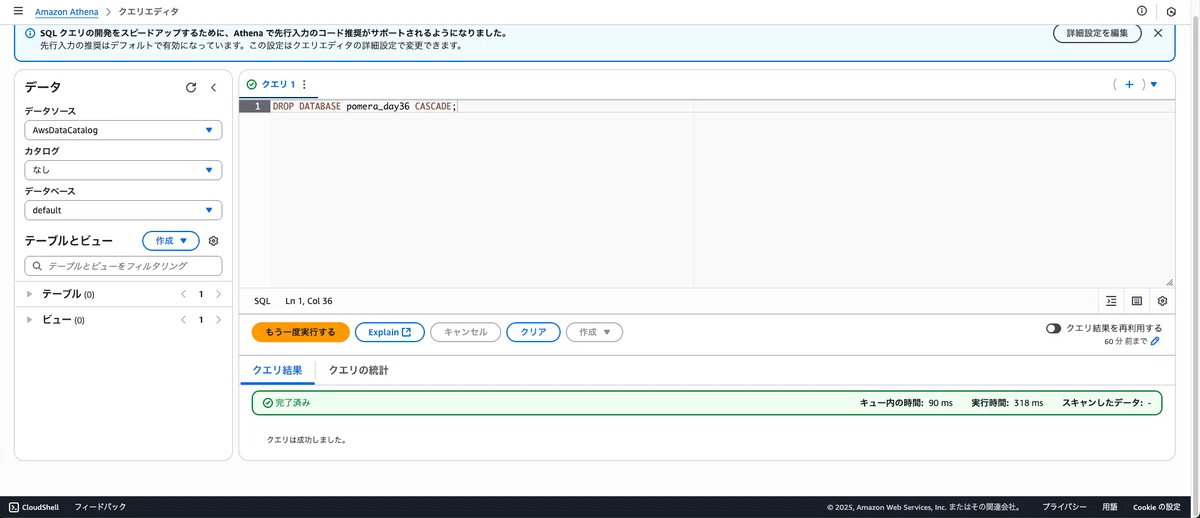Open table and view settings gear

(213, 241)
